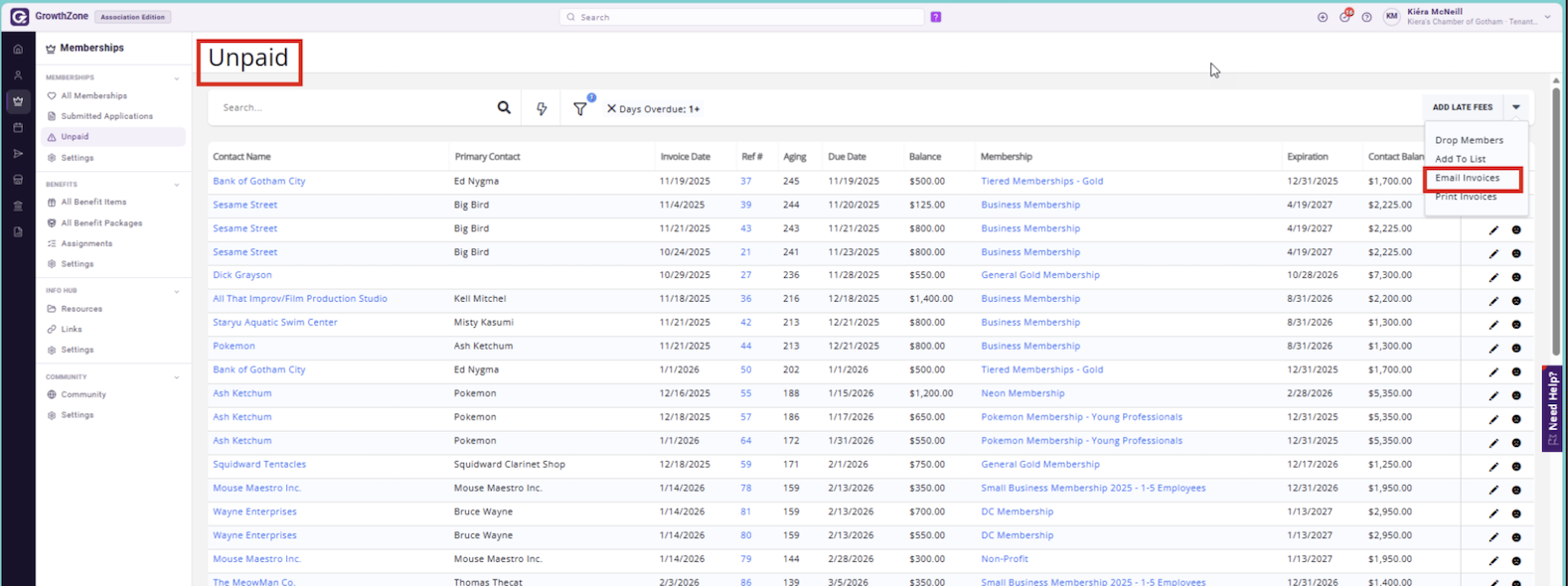Open the filter funnel icon

(x=580, y=108)
